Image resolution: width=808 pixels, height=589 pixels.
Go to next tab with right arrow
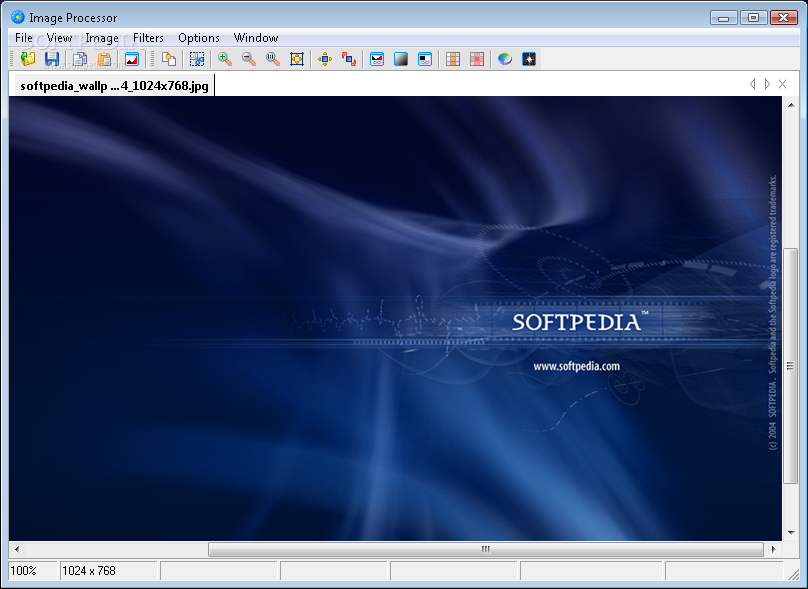767,84
